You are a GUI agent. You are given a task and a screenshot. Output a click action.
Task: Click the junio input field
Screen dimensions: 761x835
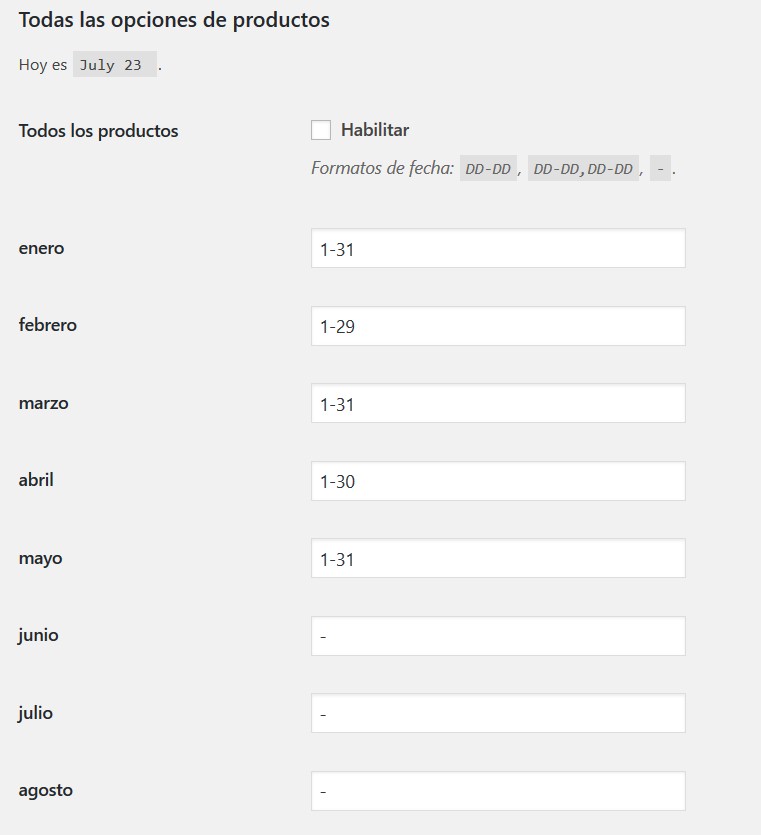498,636
